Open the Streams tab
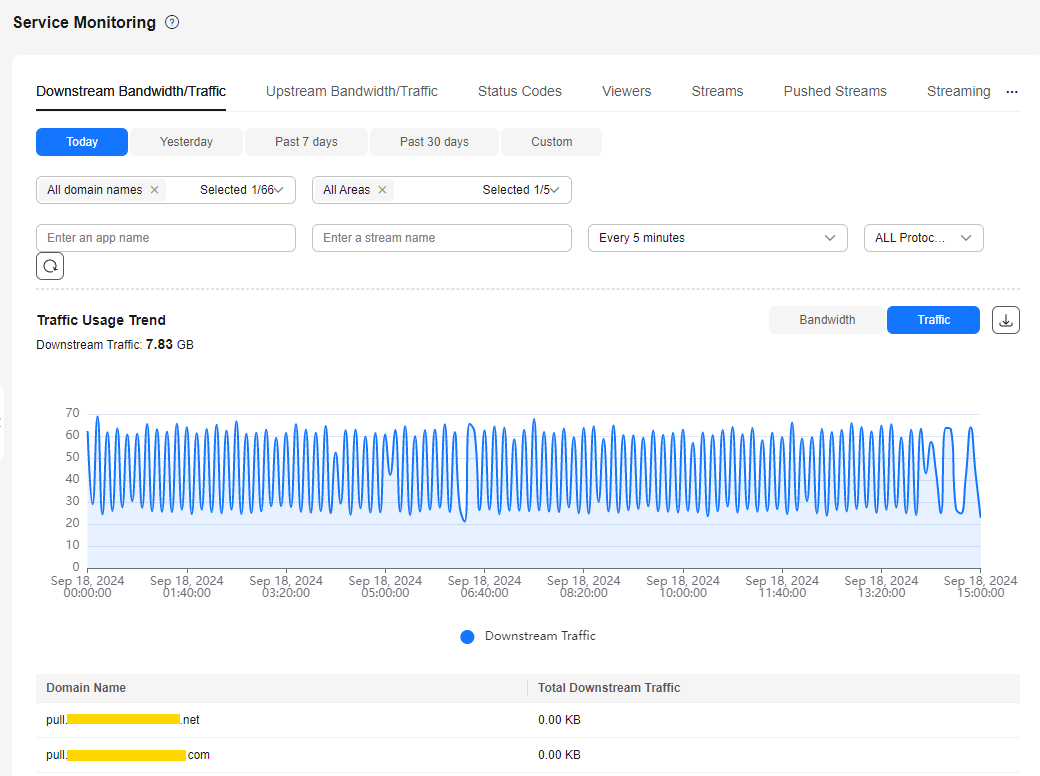The width and height of the screenshot is (1040, 776). (x=717, y=92)
